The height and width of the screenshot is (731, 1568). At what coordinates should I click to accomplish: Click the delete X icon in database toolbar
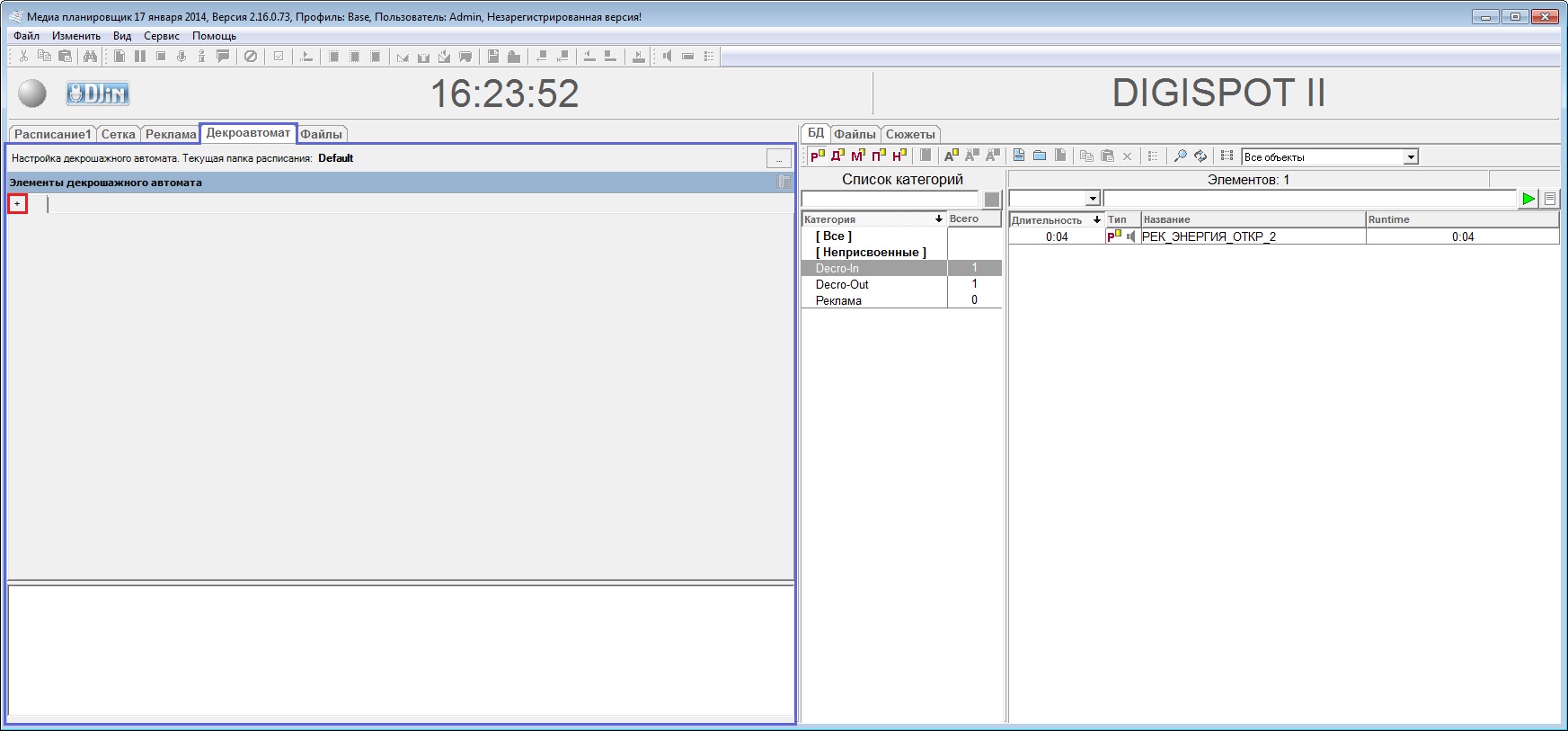pyautogui.click(x=1128, y=156)
